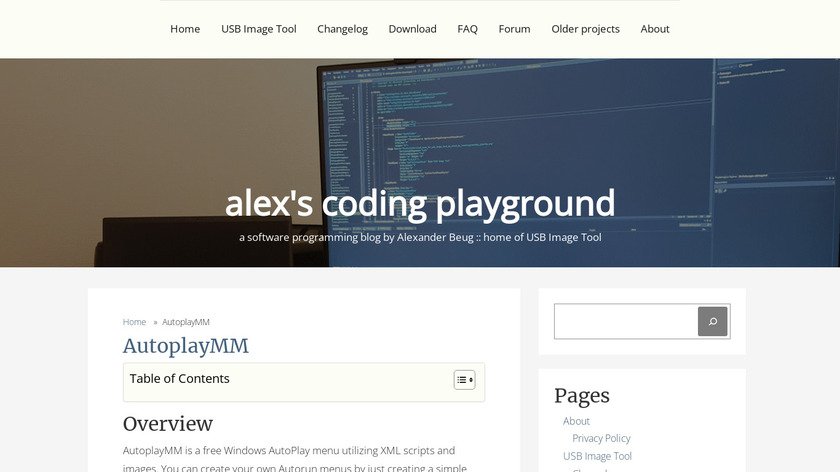The height and width of the screenshot is (472, 840).
Task: Open the About link under Pages
Action: tap(576, 421)
